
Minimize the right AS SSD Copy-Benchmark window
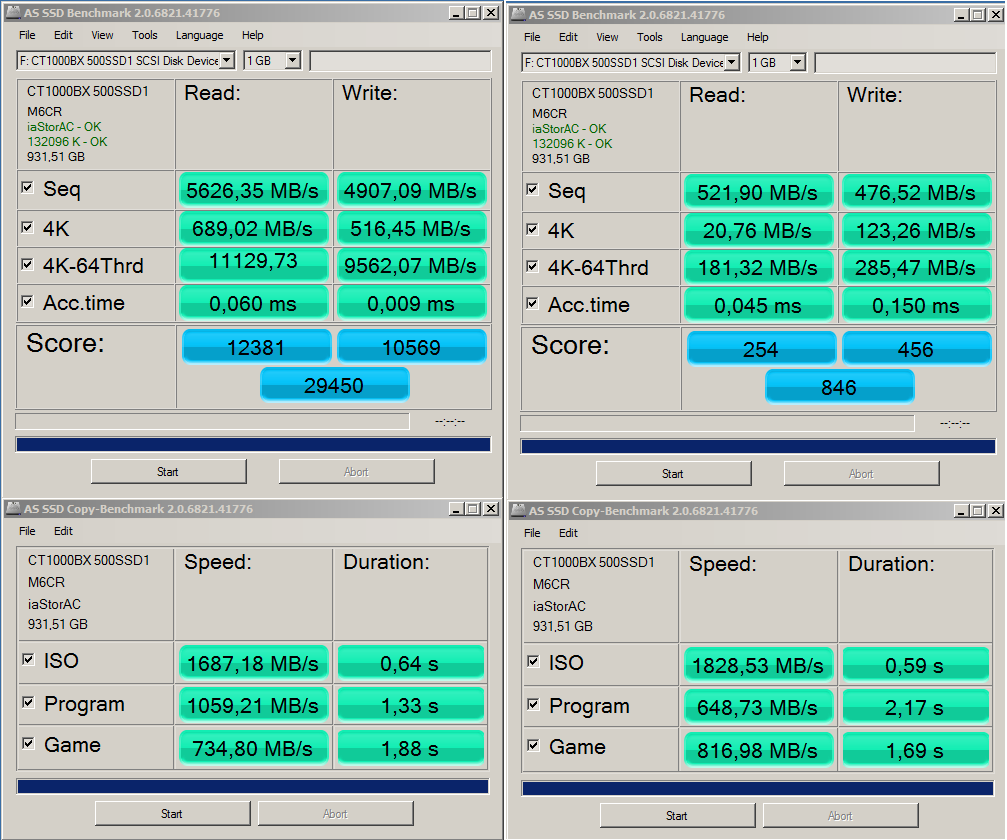click(x=960, y=511)
